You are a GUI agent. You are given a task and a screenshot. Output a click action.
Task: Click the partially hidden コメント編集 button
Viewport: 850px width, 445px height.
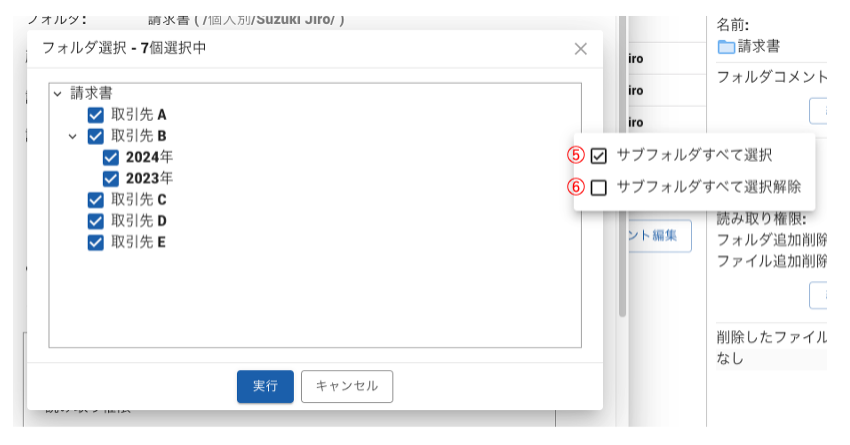coord(657,236)
